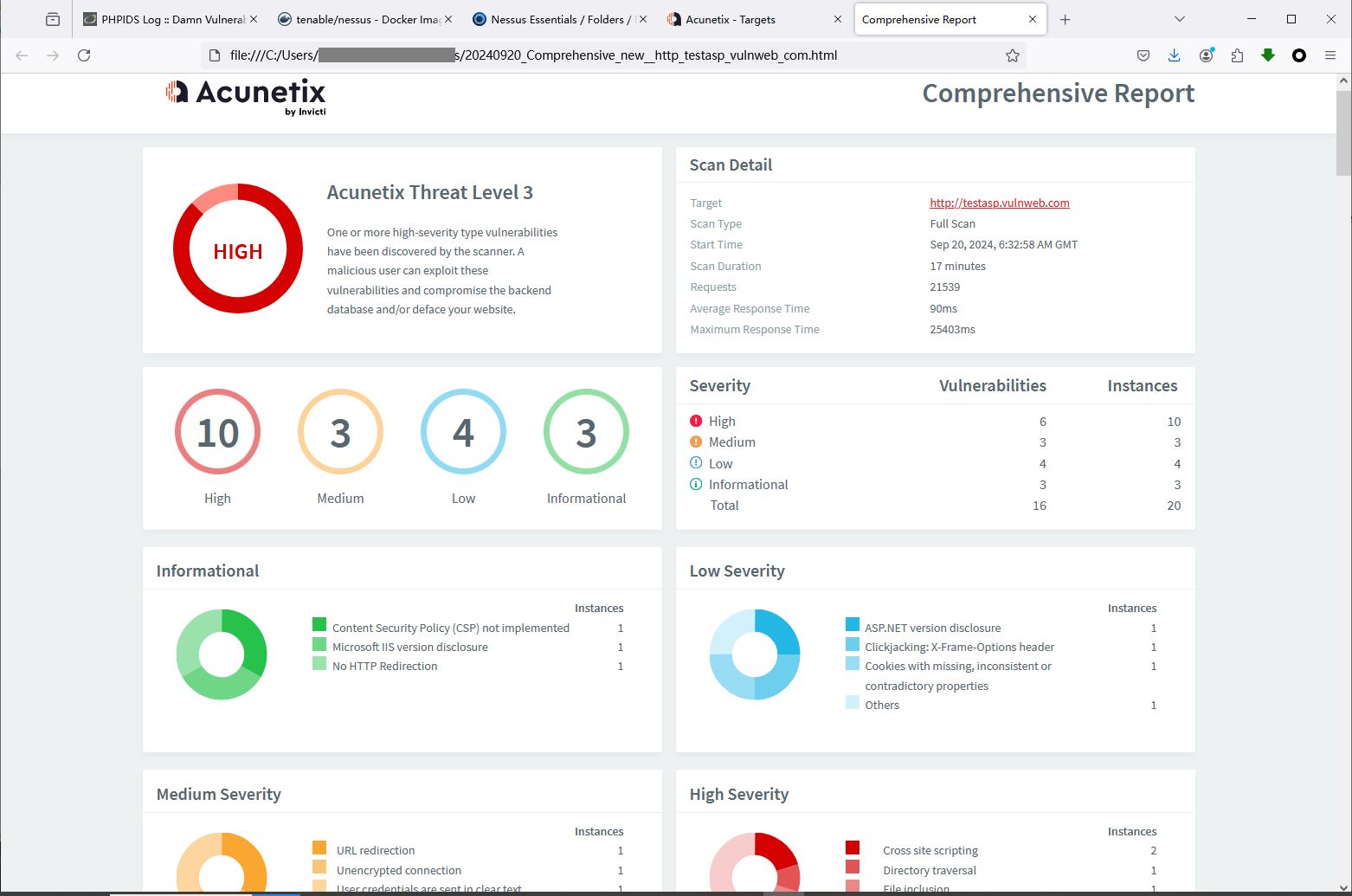Click the HIGH threat level donut gauge

tap(238, 248)
